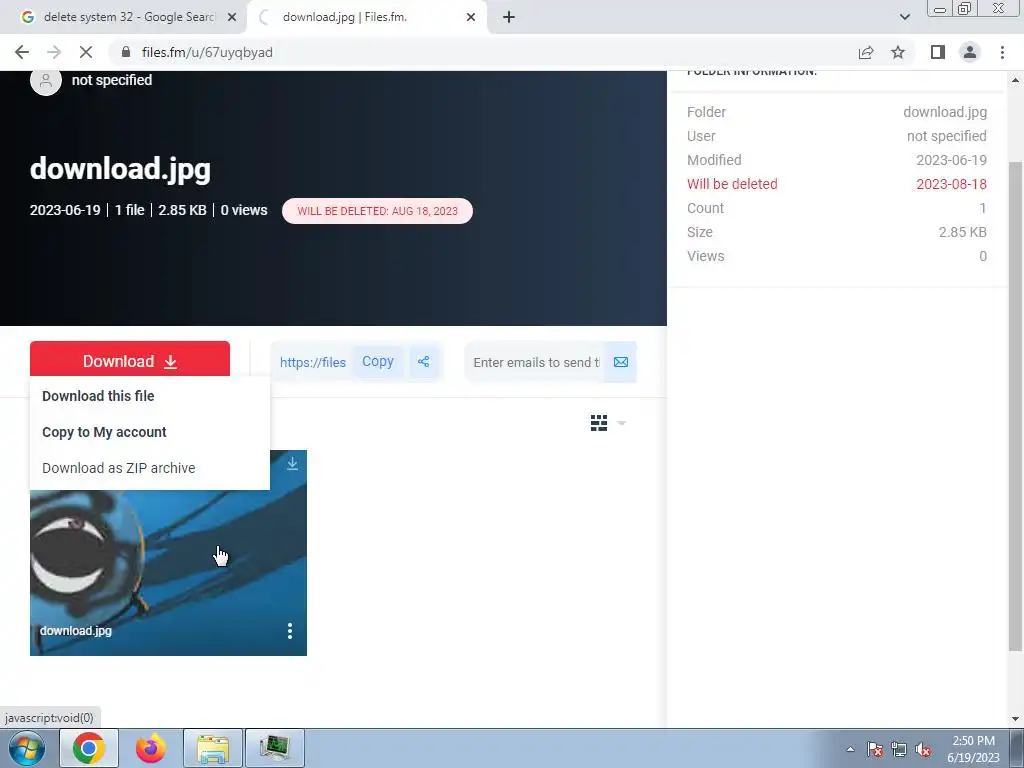Click the download.jpg page title
Screen dimensions: 1024x768
click(120, 168)
